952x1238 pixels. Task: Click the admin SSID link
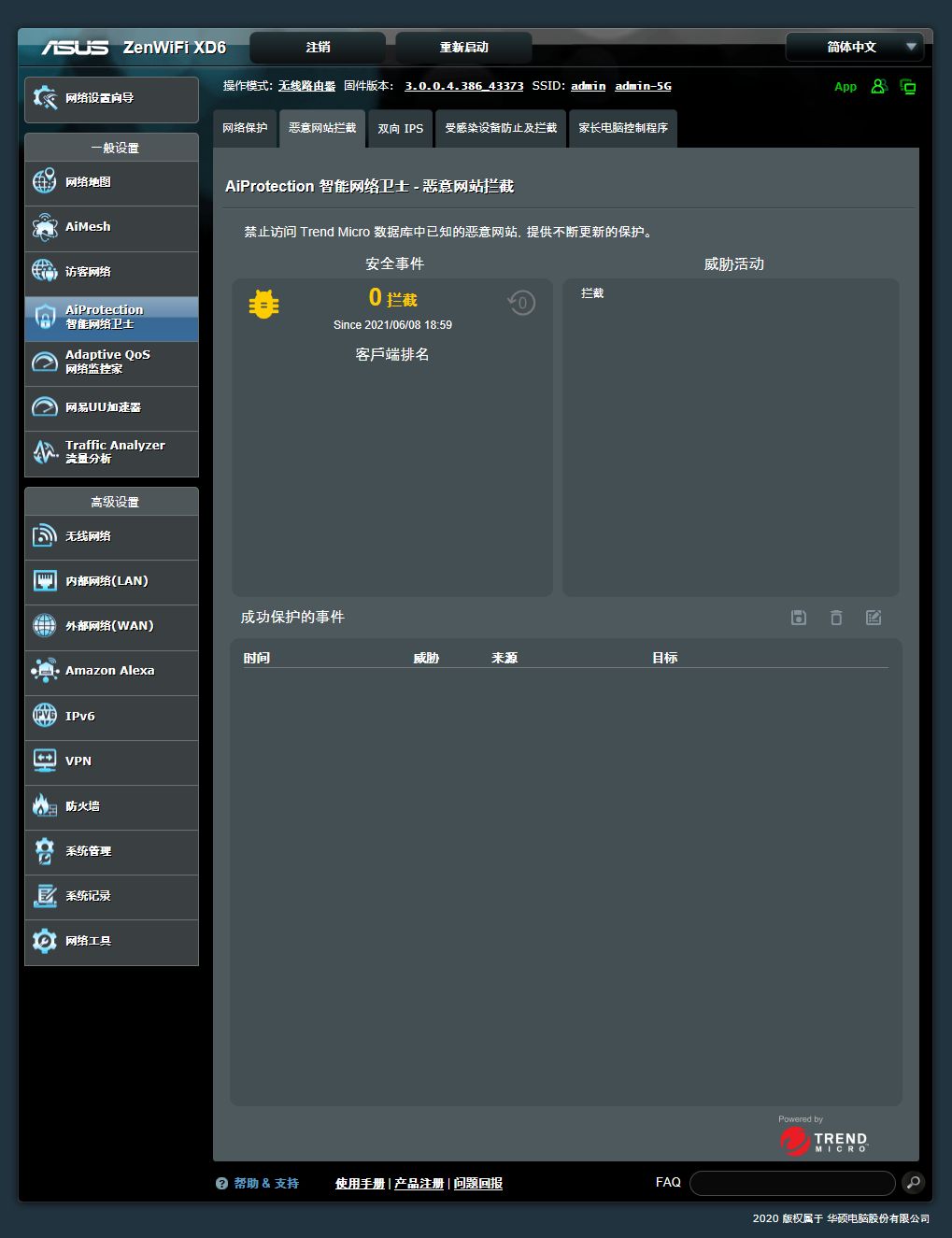pos(589,86)
